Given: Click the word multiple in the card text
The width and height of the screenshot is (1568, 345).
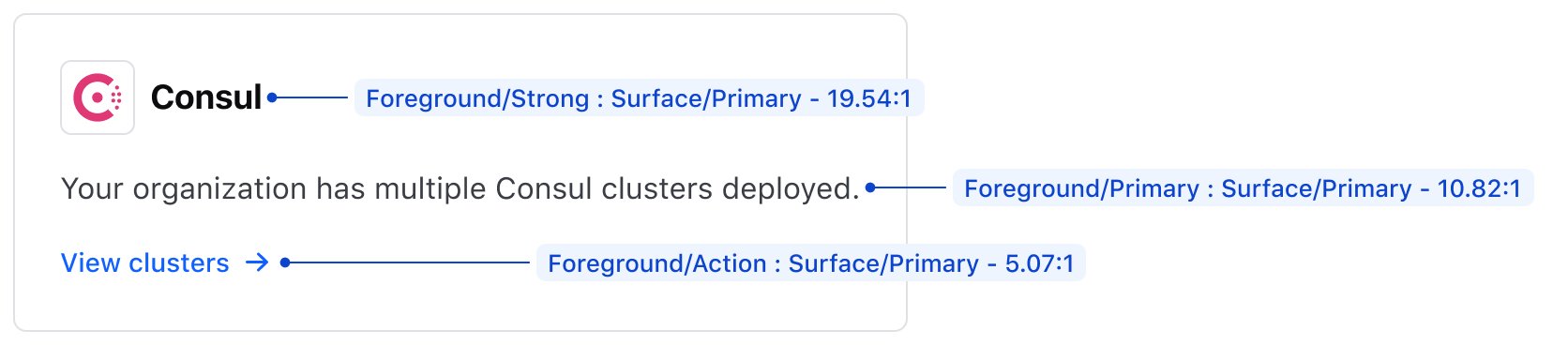Looking at the screenshot, I should (x=430, y=189).
